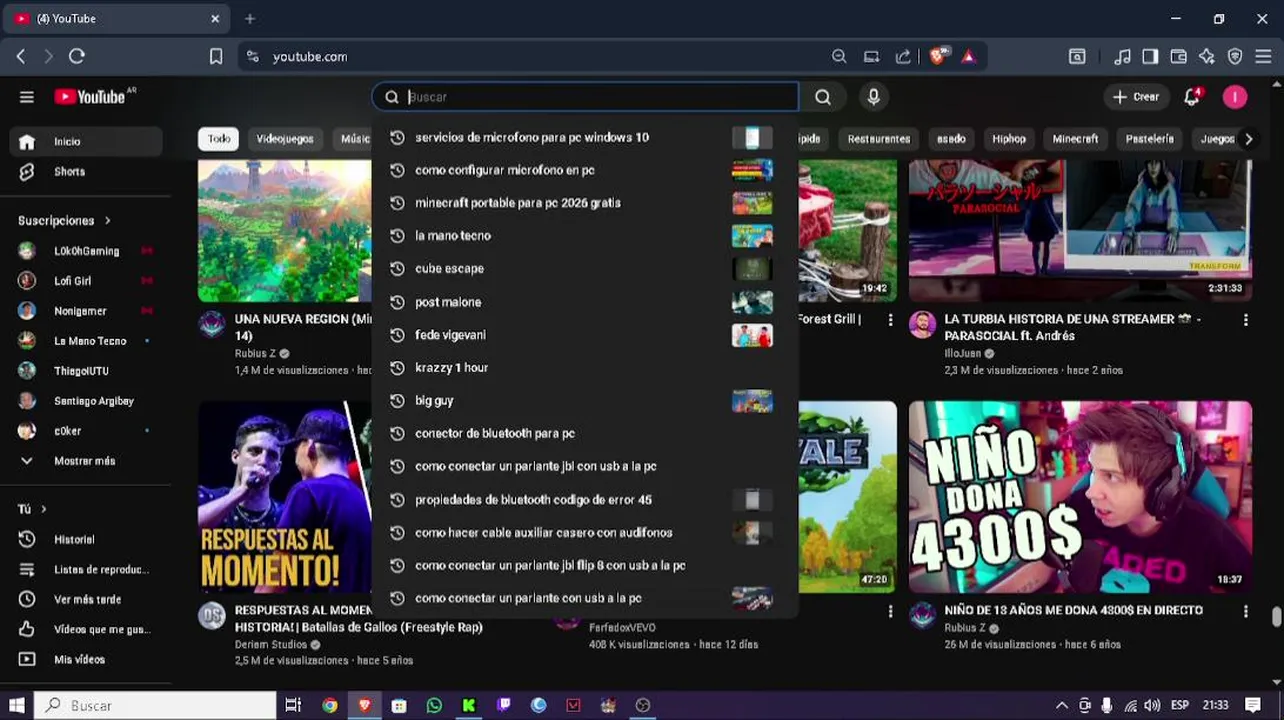Open the Windows Start menu

16,705
